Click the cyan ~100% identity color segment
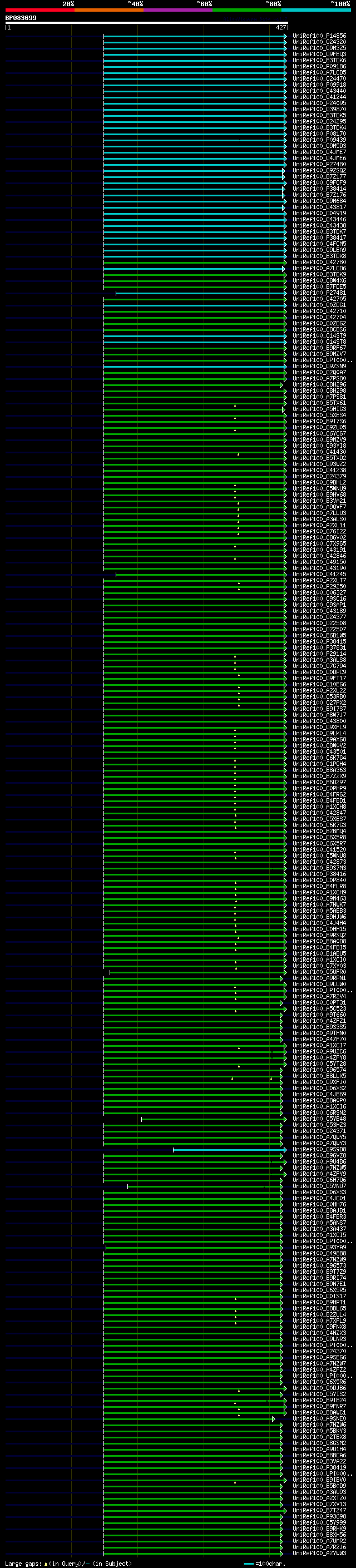The image size is (356, 1568). (x=316, y=11)
